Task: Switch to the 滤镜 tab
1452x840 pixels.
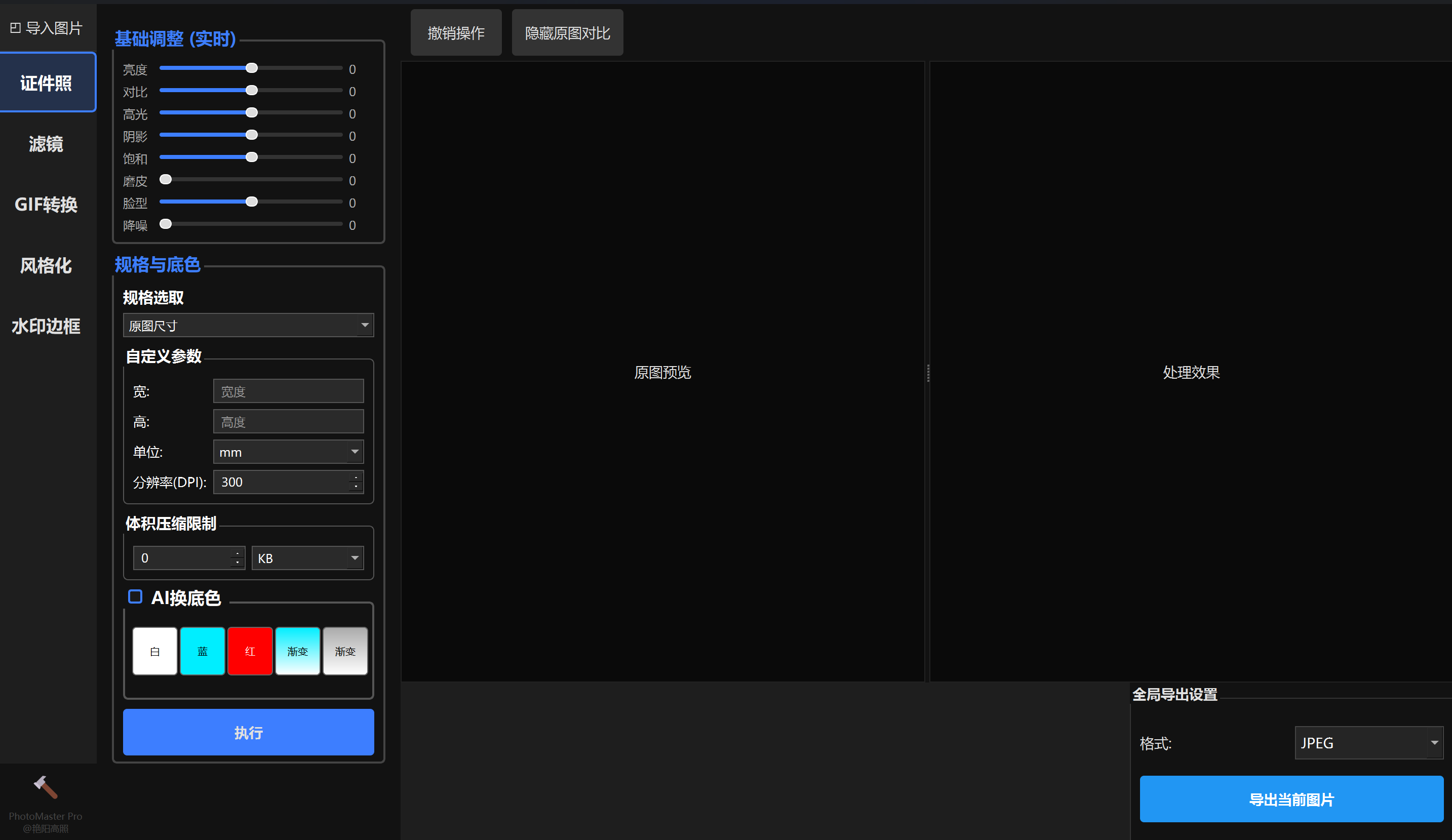Action: click(x=46, y=143)
